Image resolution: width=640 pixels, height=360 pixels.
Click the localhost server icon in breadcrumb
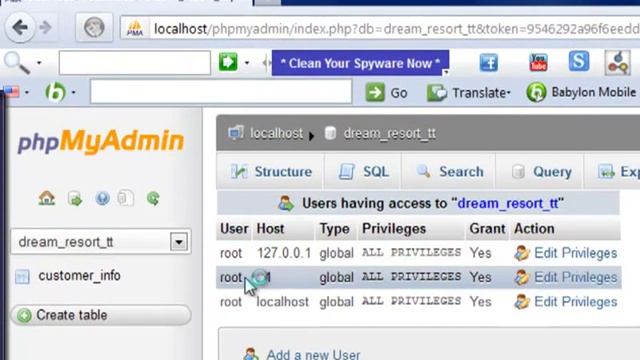[236, 133]
